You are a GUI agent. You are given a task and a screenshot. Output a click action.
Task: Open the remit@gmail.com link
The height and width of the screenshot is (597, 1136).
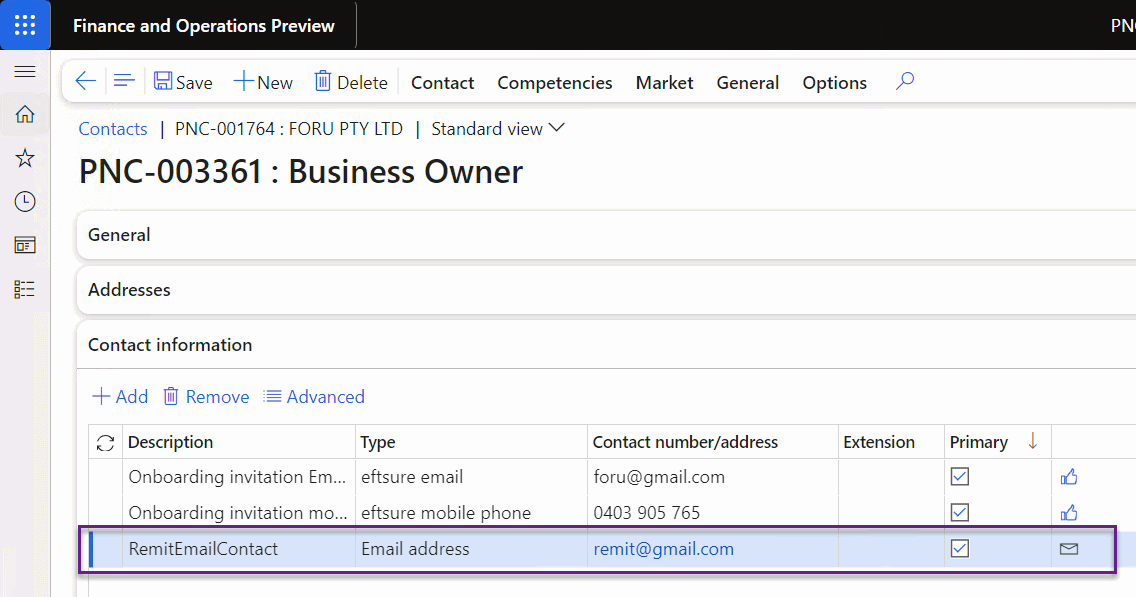point(664,549)
